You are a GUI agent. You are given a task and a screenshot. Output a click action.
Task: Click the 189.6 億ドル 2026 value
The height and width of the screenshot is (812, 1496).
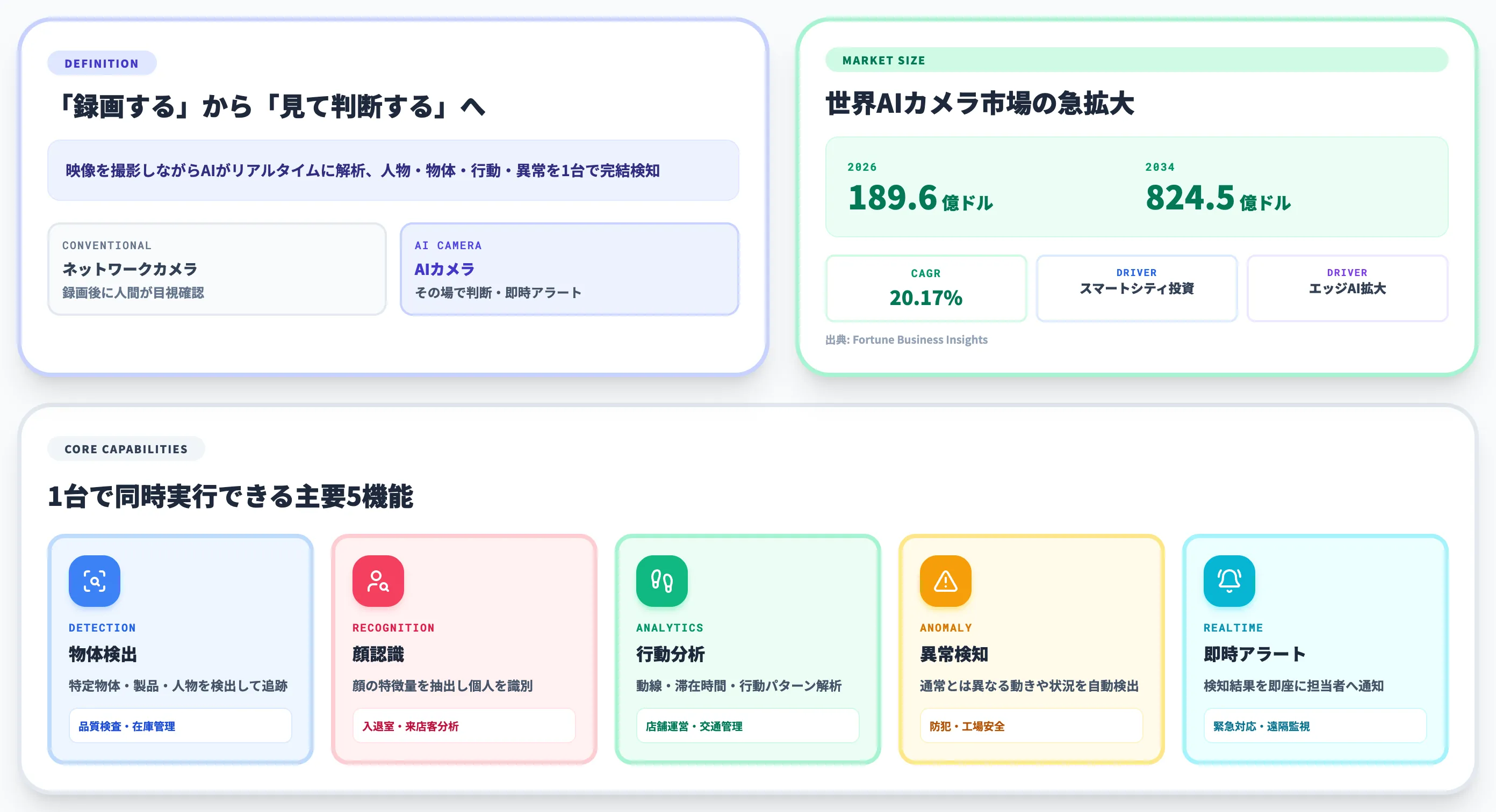click(x=920, y=198)
